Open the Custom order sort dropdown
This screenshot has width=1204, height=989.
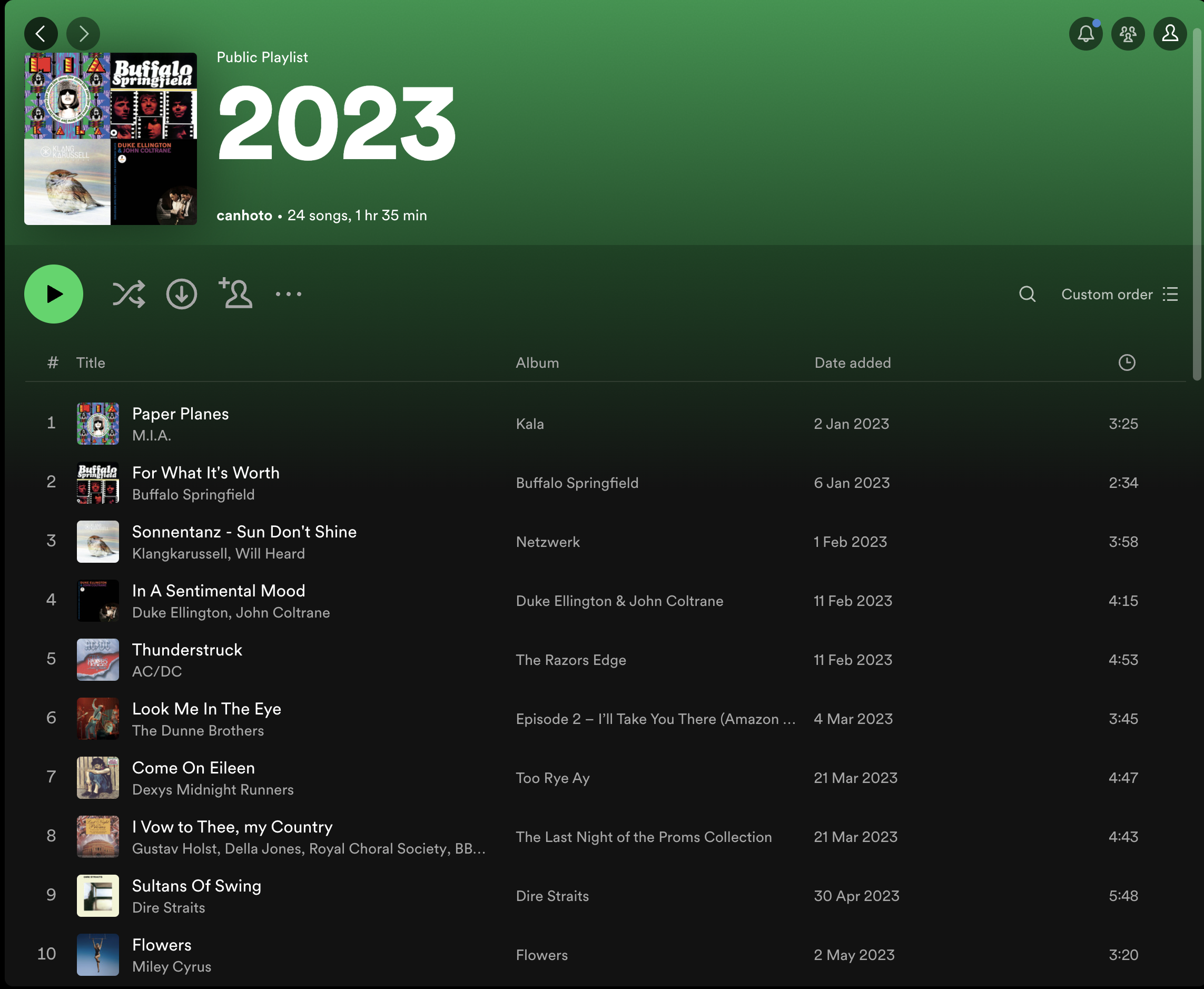(x=1119, y=295)
